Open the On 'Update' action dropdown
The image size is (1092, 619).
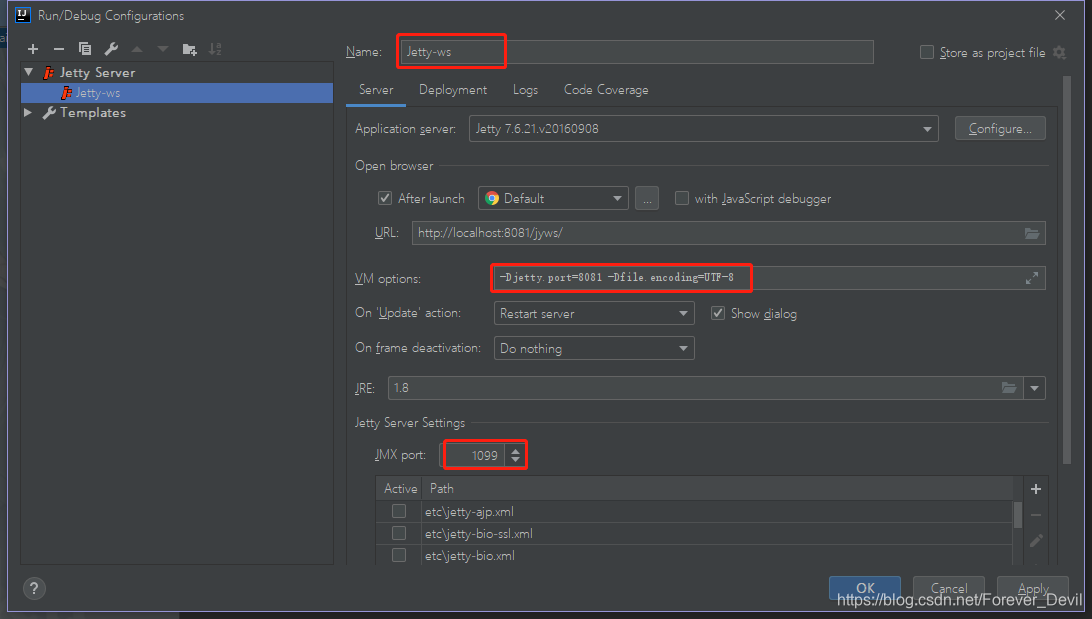(x=593, y=313)
